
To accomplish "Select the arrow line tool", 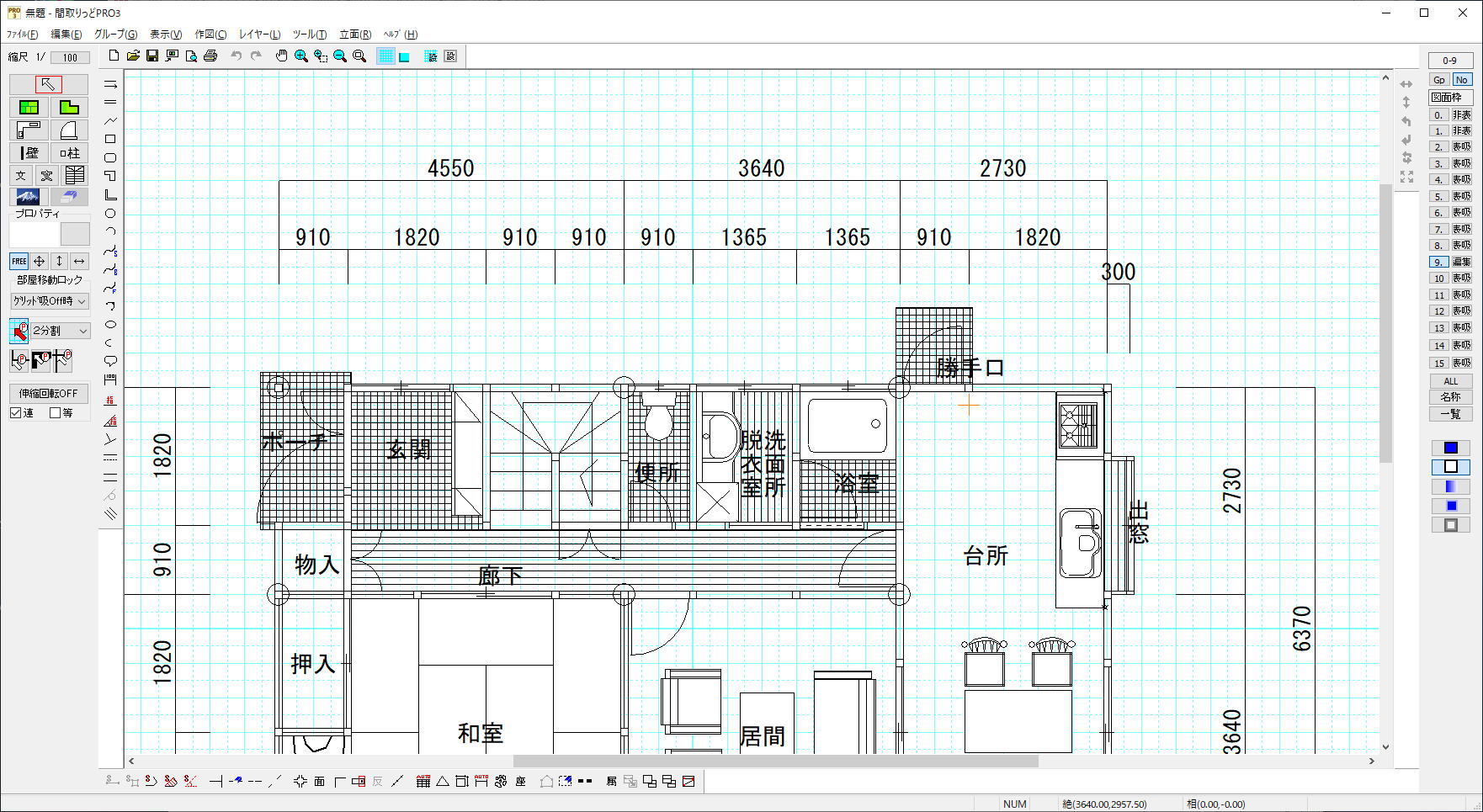I will point(110,84).
